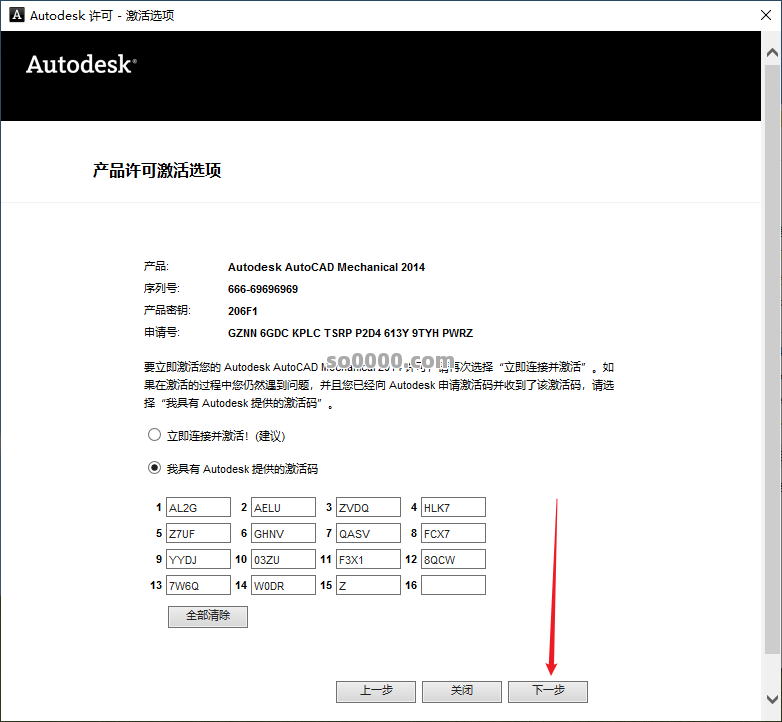Click activation code field 12 containing 8QCW
782x722 pixels.
(453, 559)
